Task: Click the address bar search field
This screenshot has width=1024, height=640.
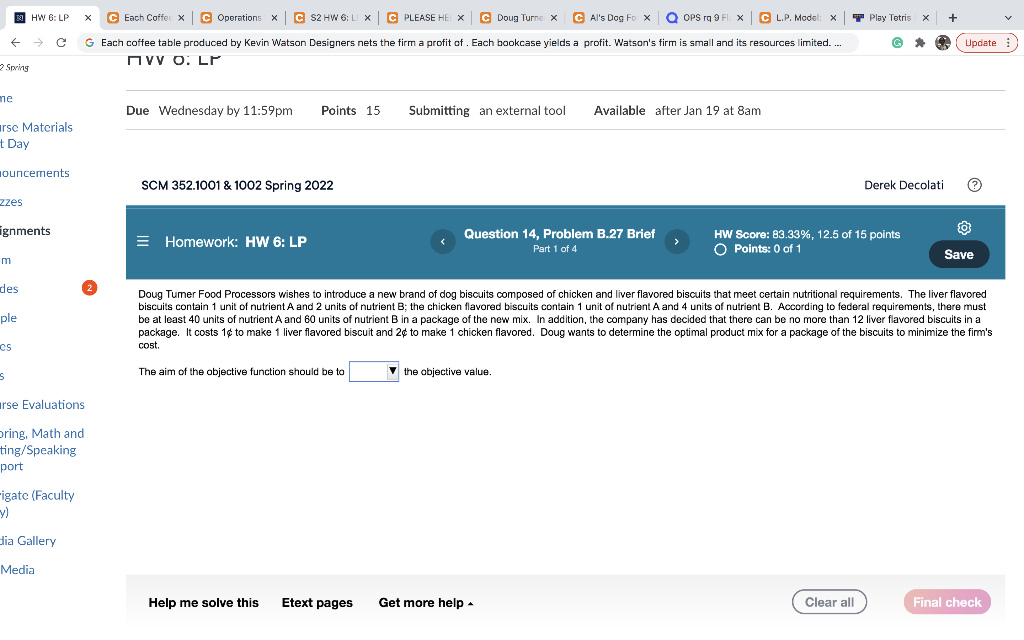Action: tap(470, 42)
